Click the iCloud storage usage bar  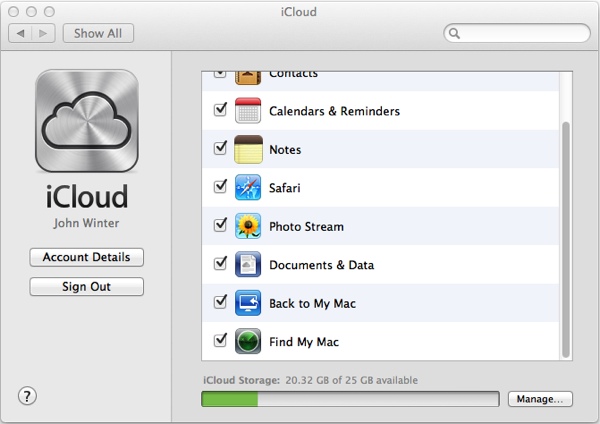[350, 399]
